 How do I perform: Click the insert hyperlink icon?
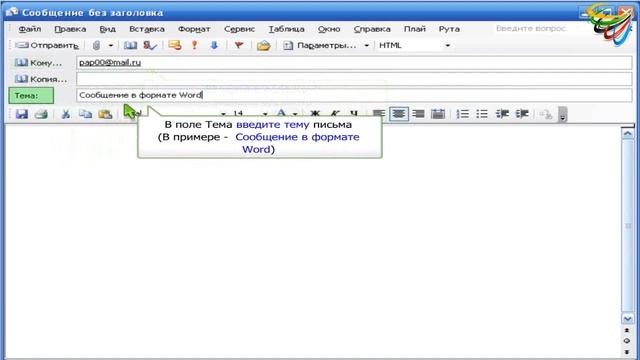coord(546,114)
